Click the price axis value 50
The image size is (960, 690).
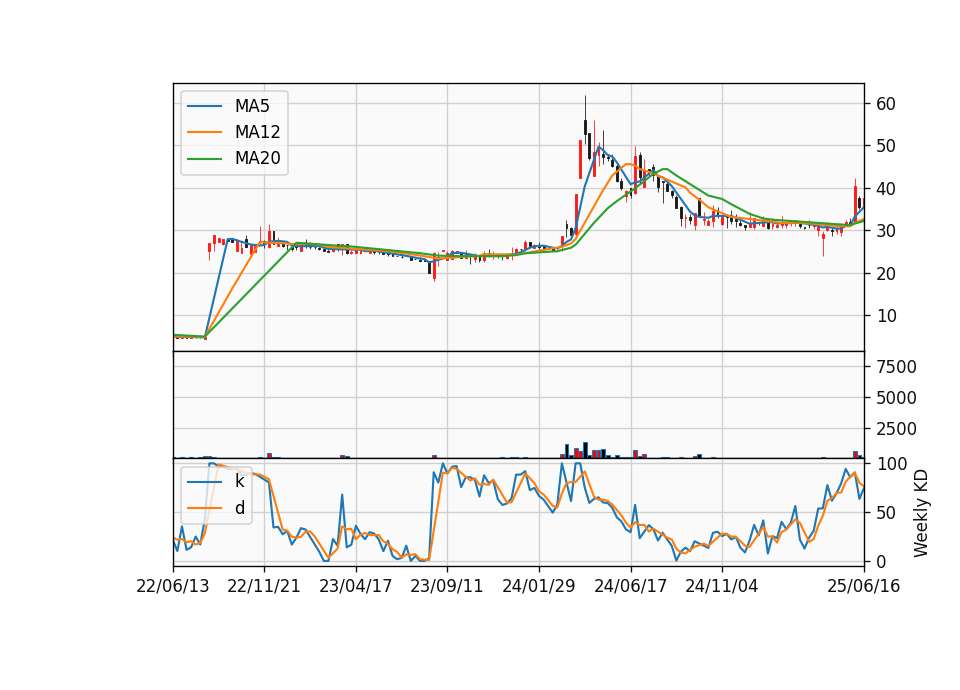click(886, 146)
